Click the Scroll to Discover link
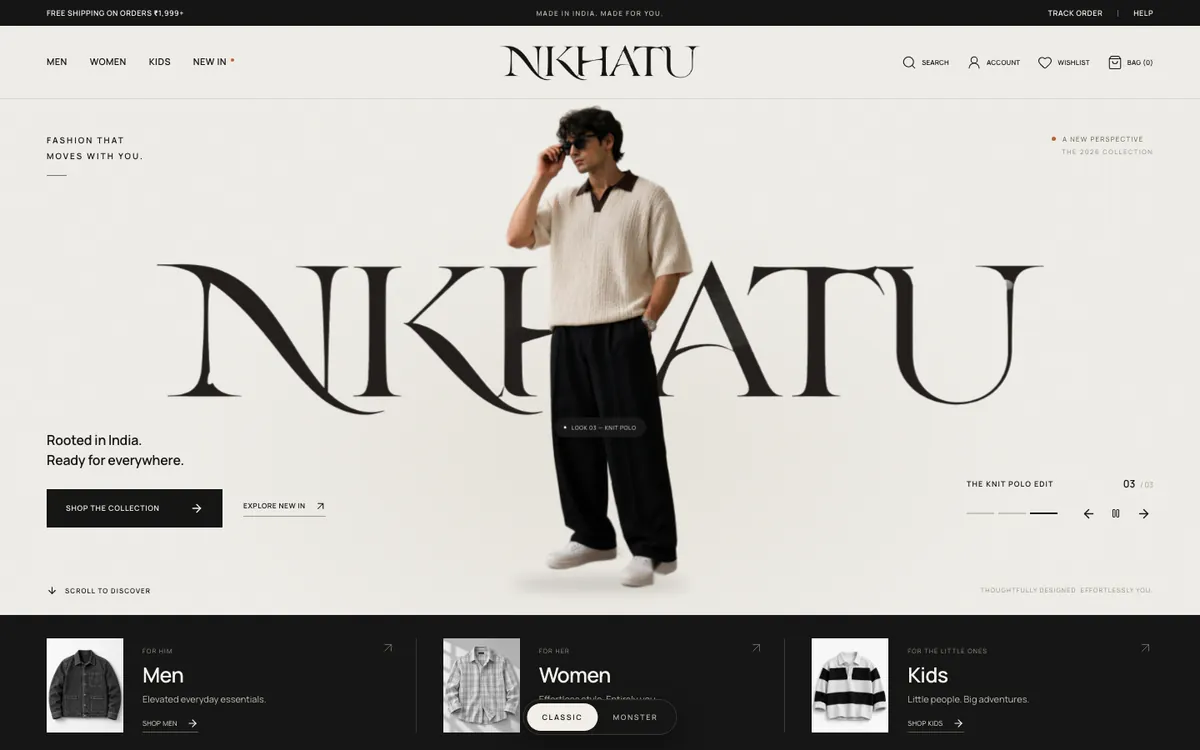The image size is (1200, 750). point(99,591)
